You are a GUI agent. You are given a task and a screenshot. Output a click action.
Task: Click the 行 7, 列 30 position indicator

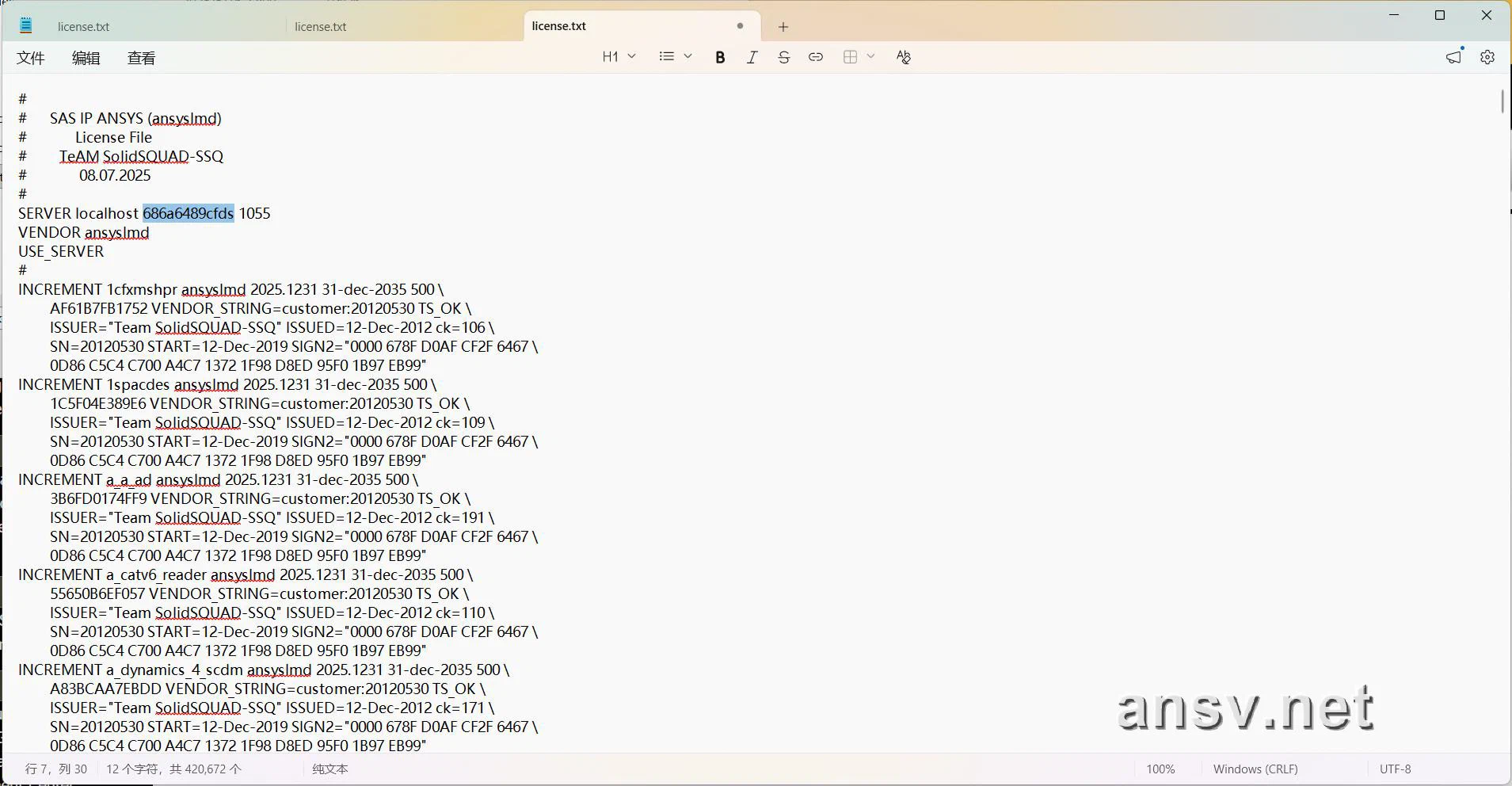click(56, 769)
